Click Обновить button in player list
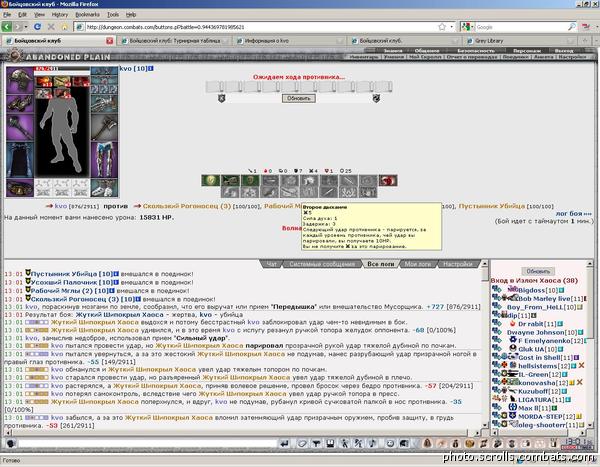 [x=538, y=271]
